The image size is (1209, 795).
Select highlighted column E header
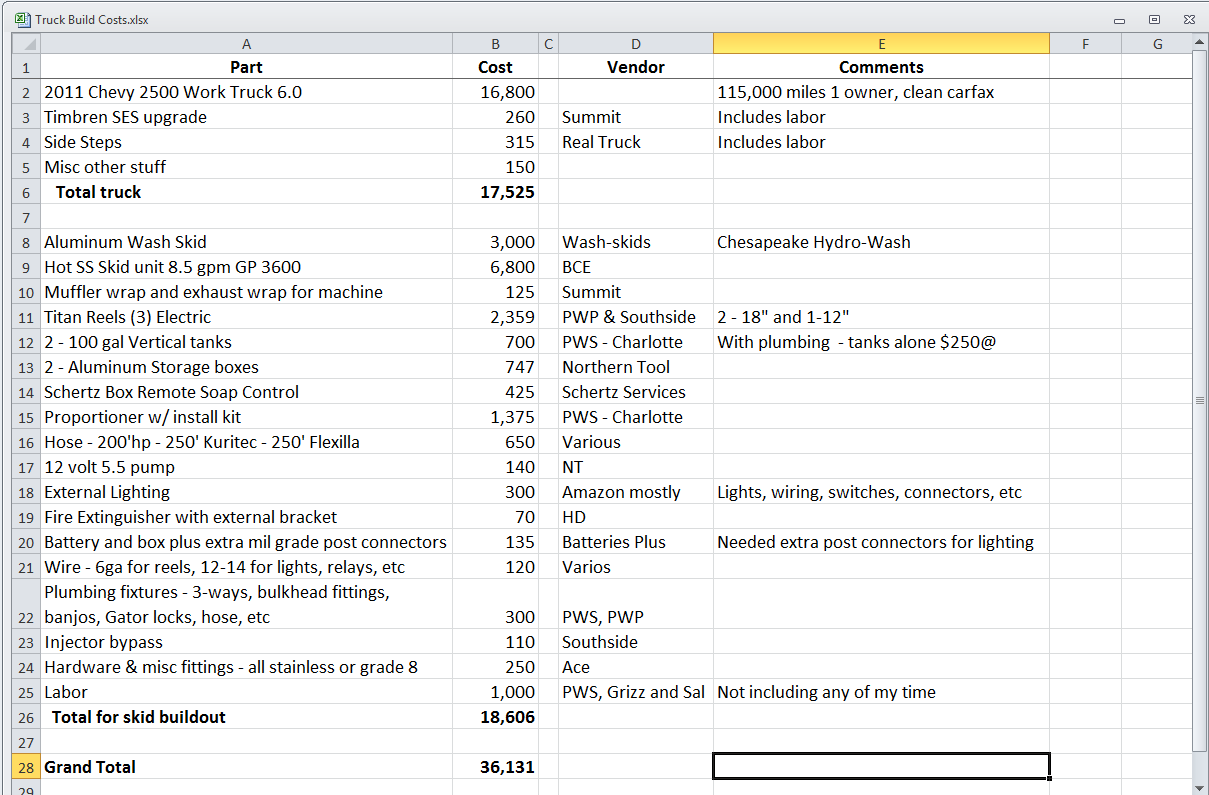point(881,44)
